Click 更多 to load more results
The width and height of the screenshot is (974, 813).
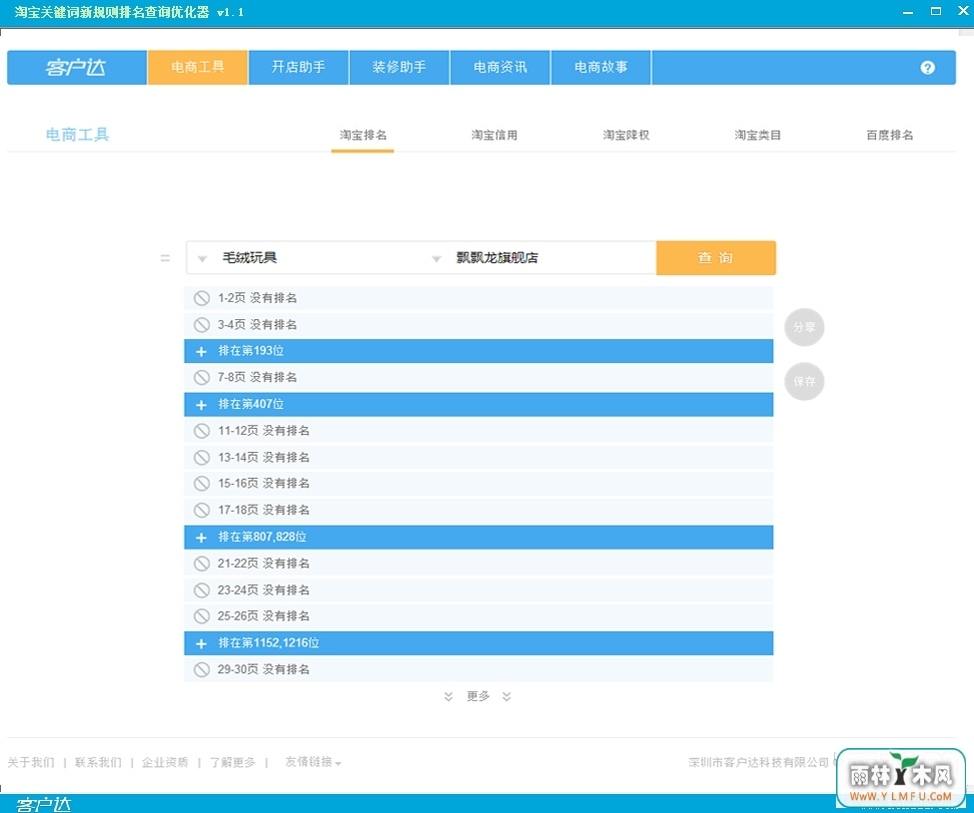point(478,697)
